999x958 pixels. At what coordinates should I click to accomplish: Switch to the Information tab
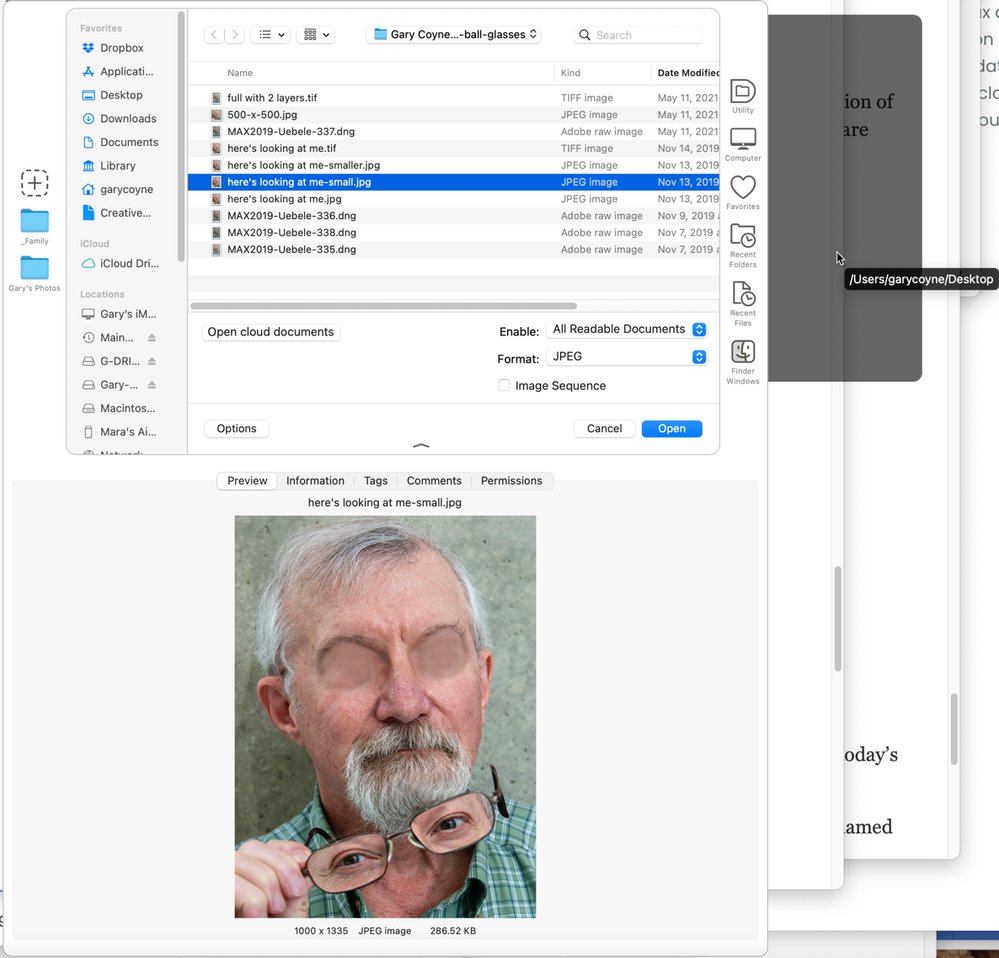point(315,481)
